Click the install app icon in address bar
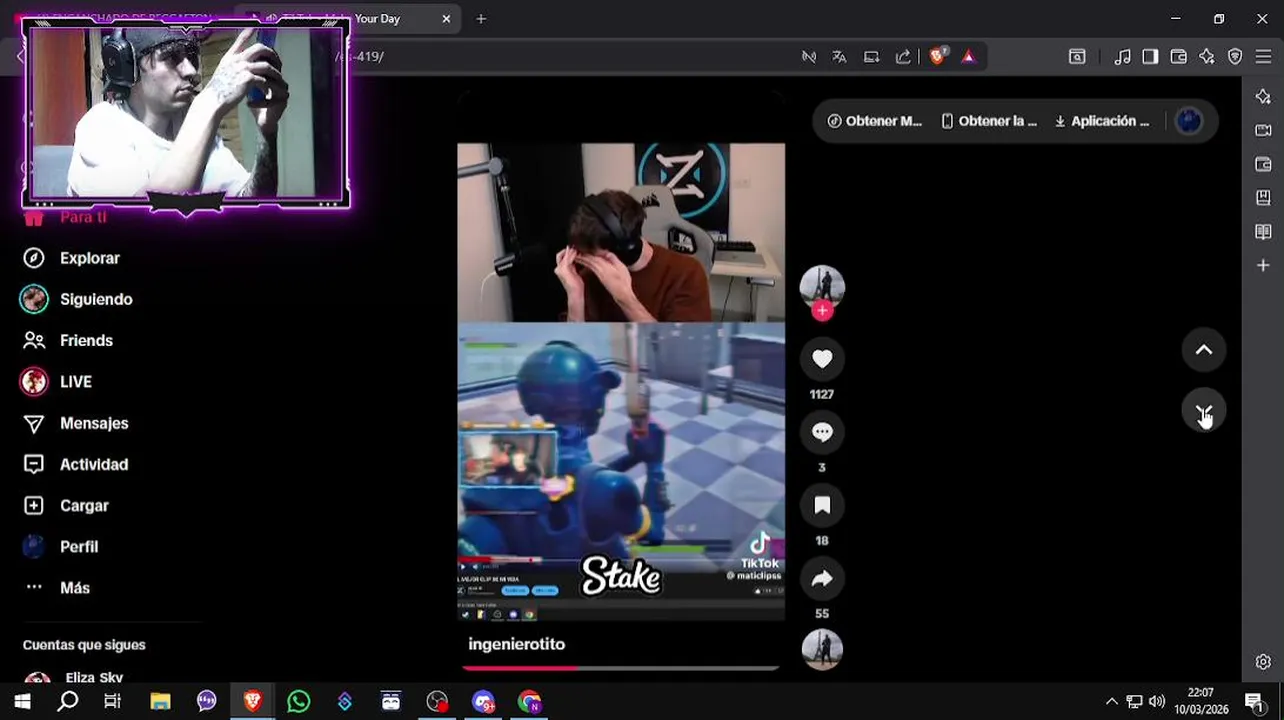This screenshot has width=1284, height=720. pyautogui.click(x=871, y=57)
